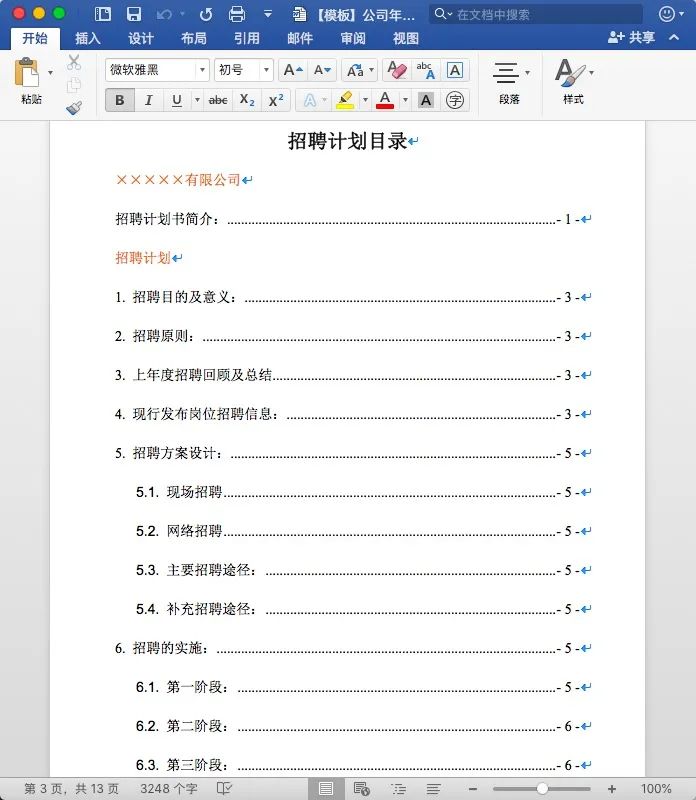Viewport: 696px width, 800px height.
Task: Open the Paste options arrow
Action: pos(50,73)
